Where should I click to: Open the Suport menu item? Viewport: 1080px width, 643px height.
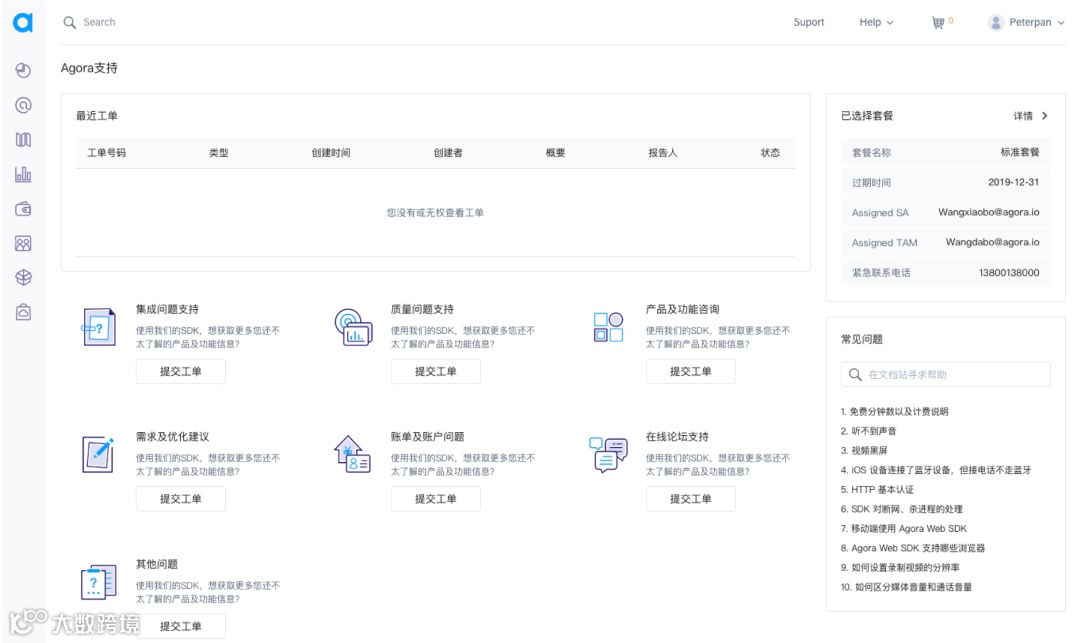[x=809, y=23]
